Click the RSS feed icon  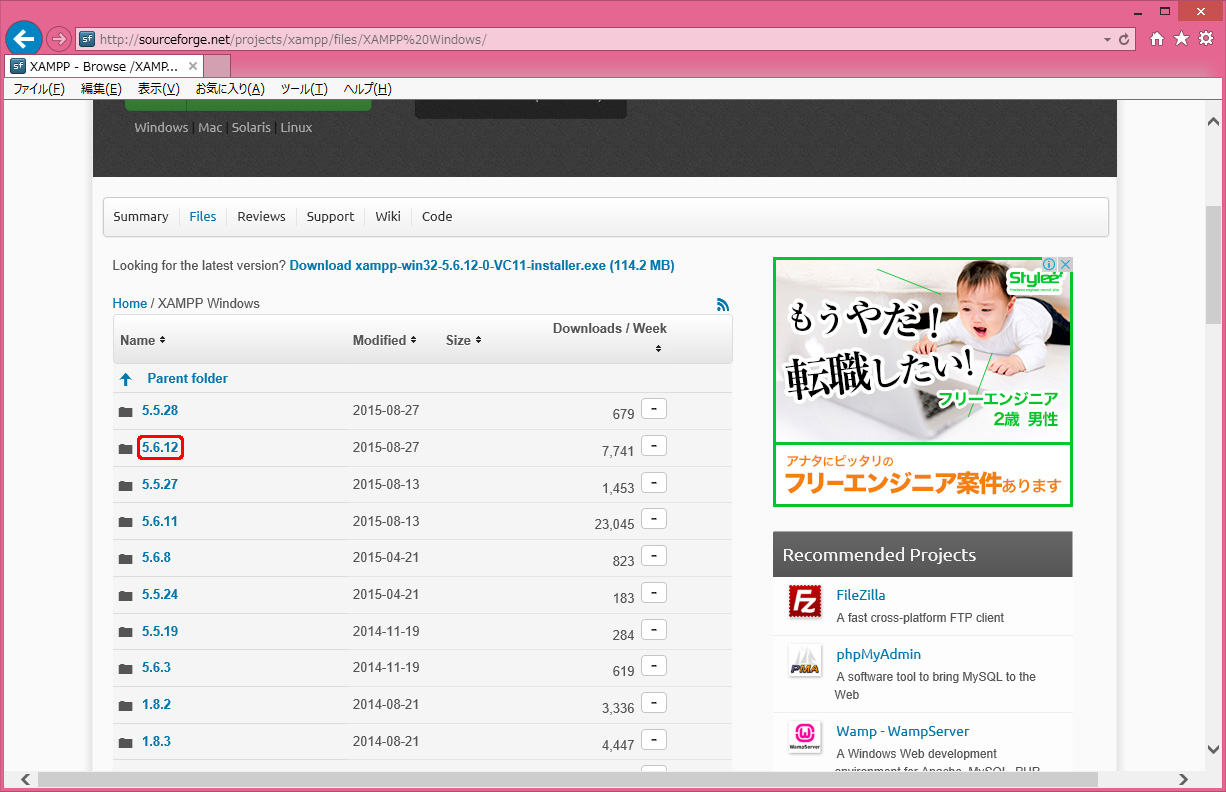tap(723, 304)
